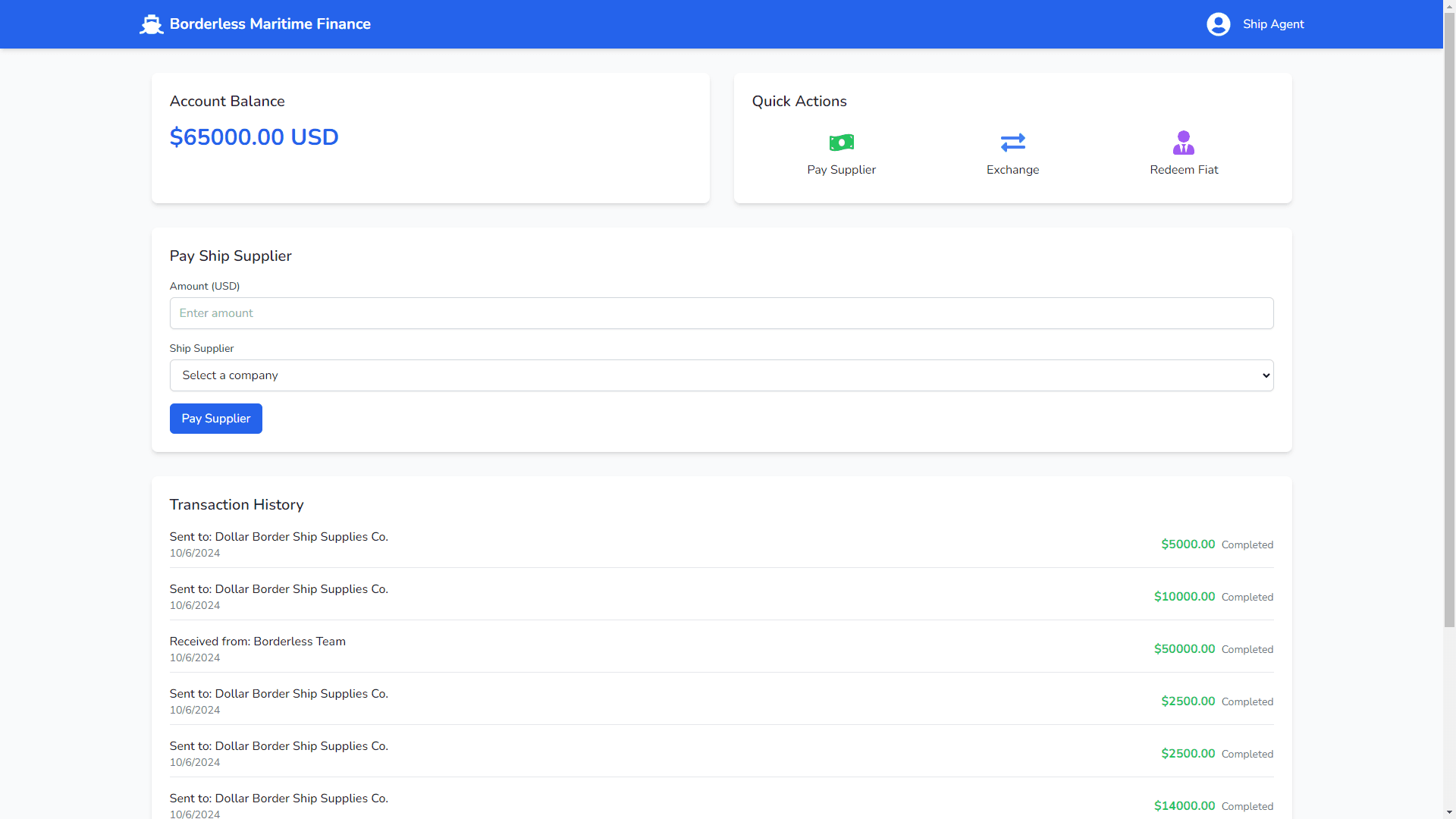Select Redeem Fiat quick action label
Viewport: 1456px width, 819px height.
[x=1184, y=170]
